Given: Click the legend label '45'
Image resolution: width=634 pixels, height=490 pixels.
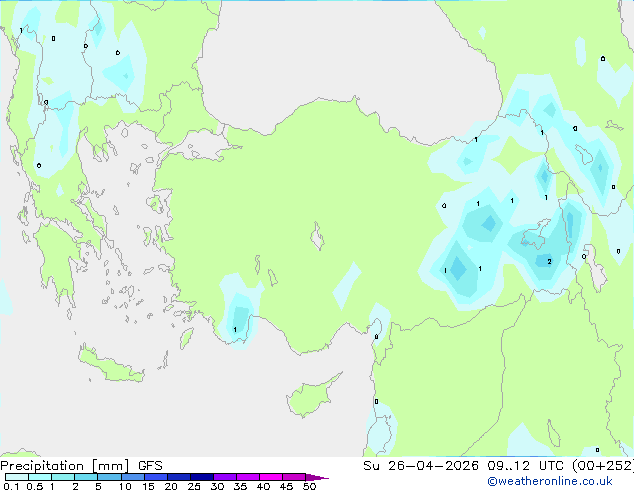Looking at the screenshot, I should pos(286,486).
